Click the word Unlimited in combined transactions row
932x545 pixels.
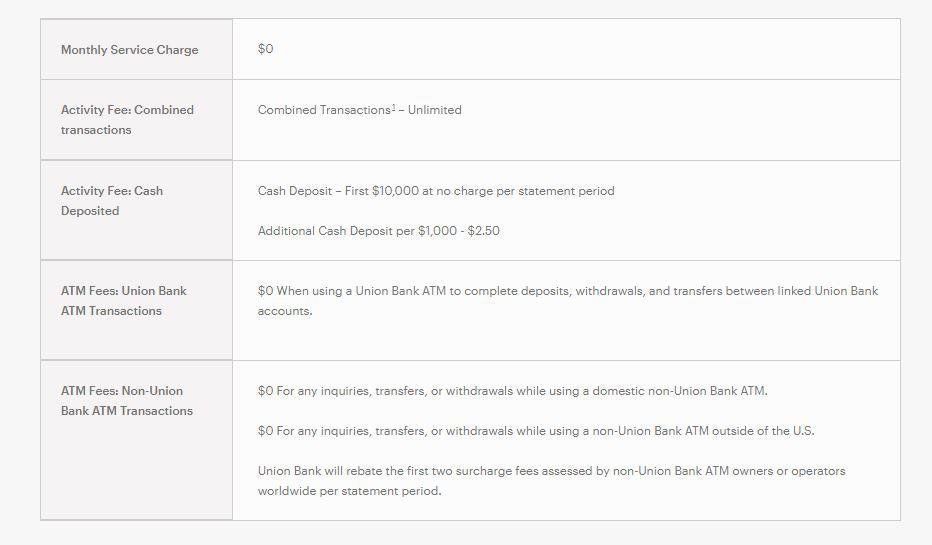click(434, 110)
